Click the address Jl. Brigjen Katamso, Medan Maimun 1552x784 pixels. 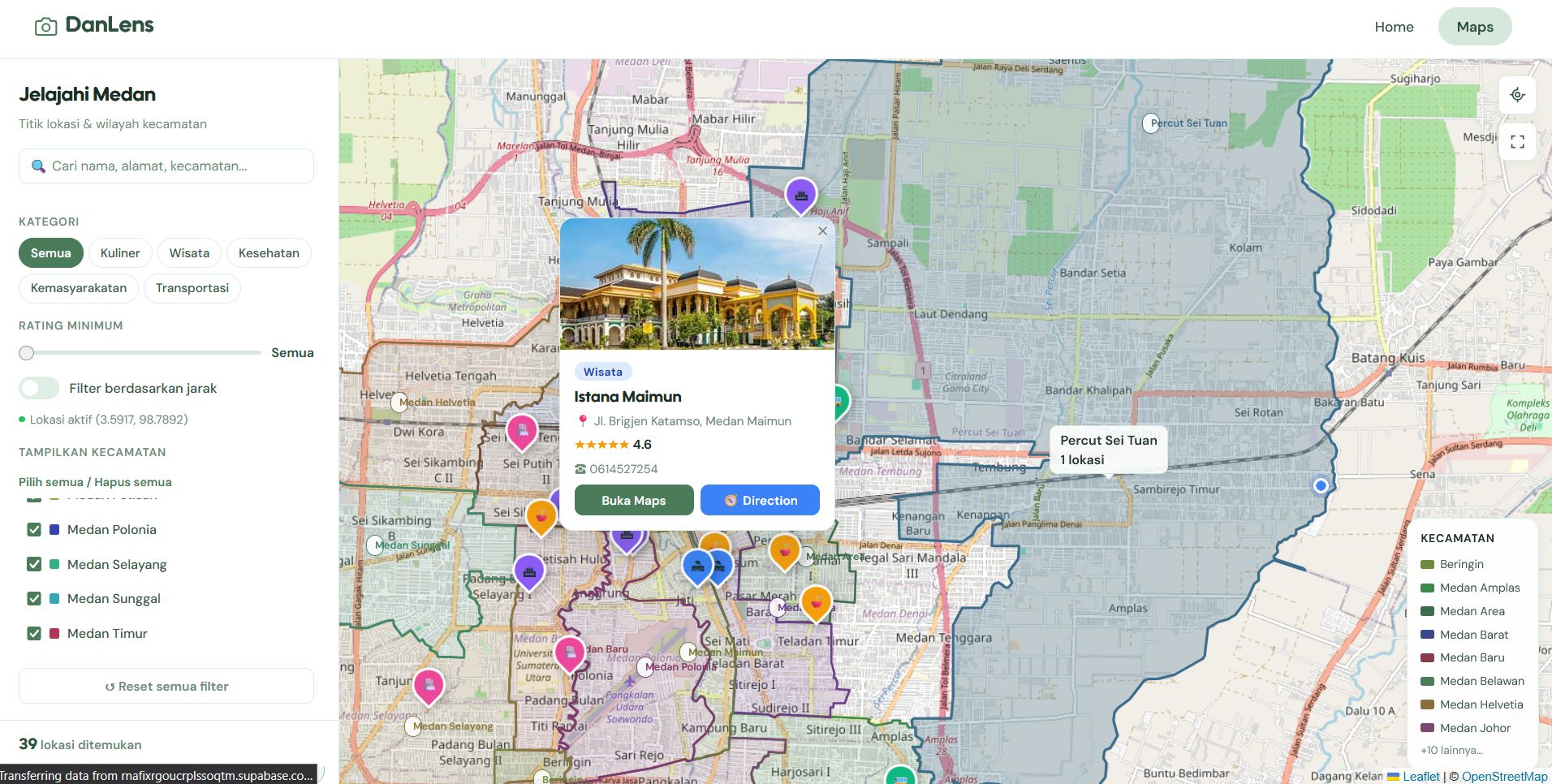[x=692, y=421]
